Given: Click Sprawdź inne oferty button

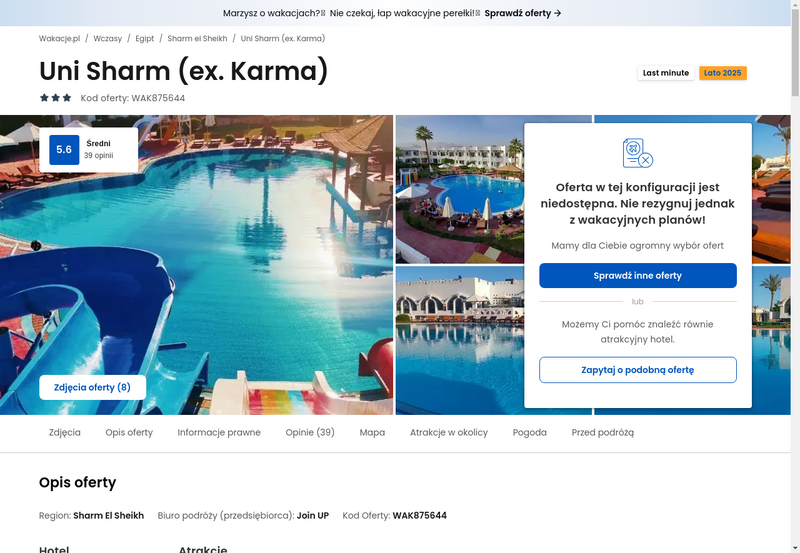Looking at the screenshot, I should coord(638,275).
